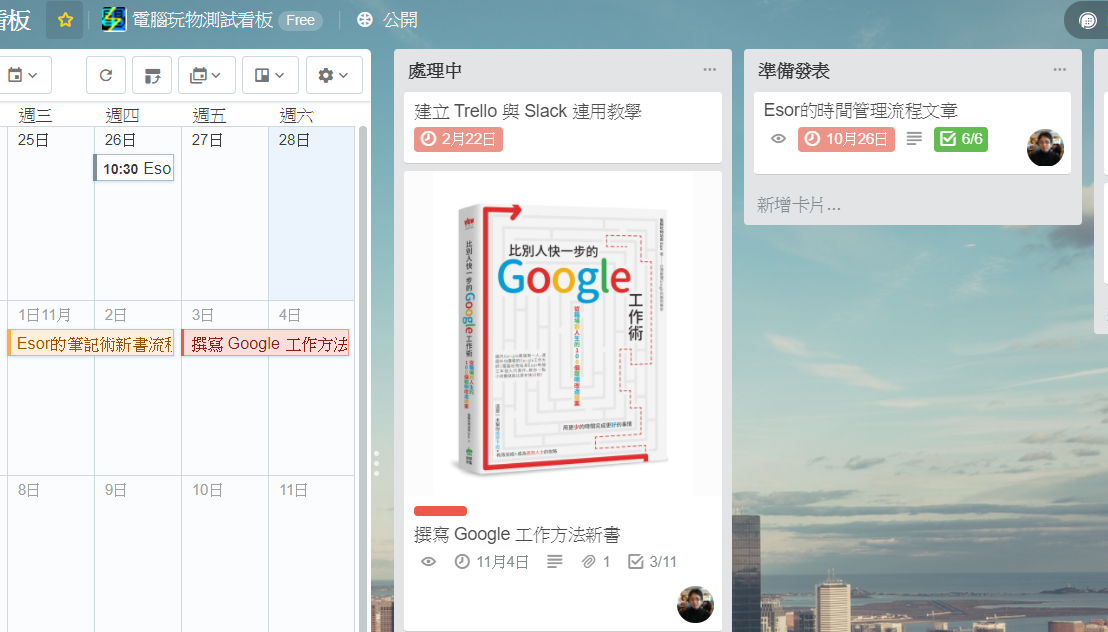The width and height of the screenshot is (1108, 632).
Task: Click the 處理中 list title
Action: (x=435, y=71)
